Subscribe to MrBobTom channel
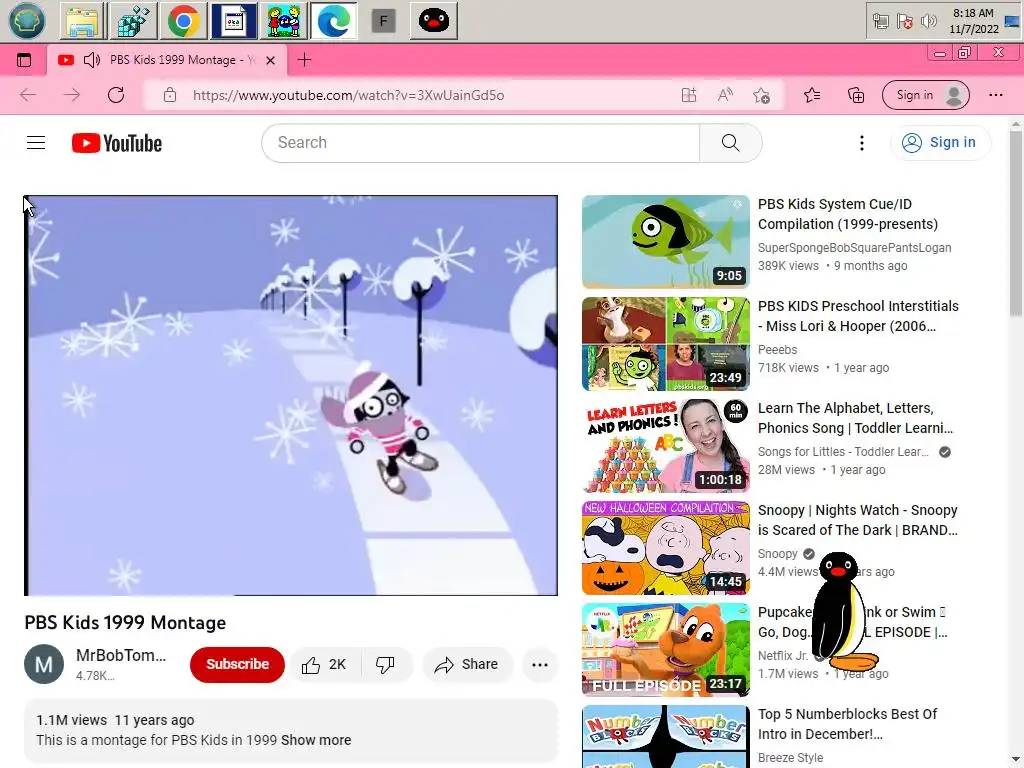The width and height of the screenshot is (1024, 768). [x=237, y=664]
